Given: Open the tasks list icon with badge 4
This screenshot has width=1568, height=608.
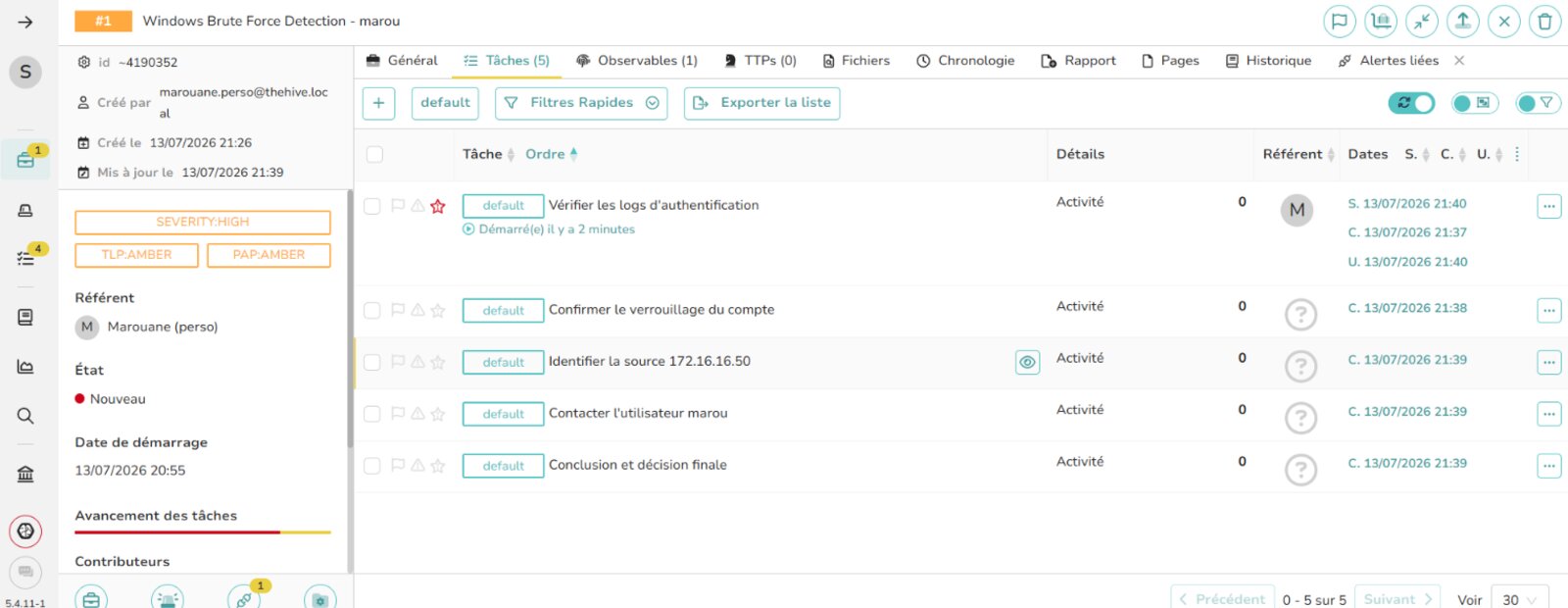Looking at the screenshot, I should click(25, 258).
